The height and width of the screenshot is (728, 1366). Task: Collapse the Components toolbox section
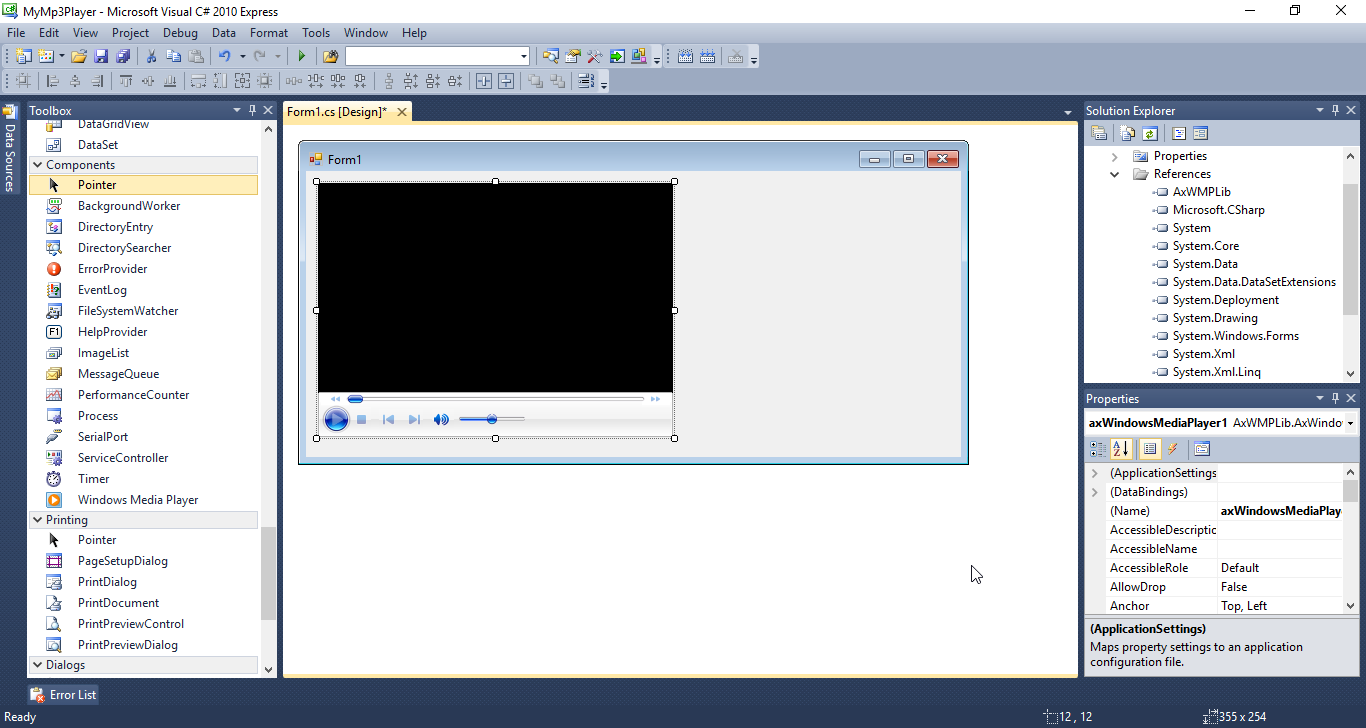tap(37, 165)
